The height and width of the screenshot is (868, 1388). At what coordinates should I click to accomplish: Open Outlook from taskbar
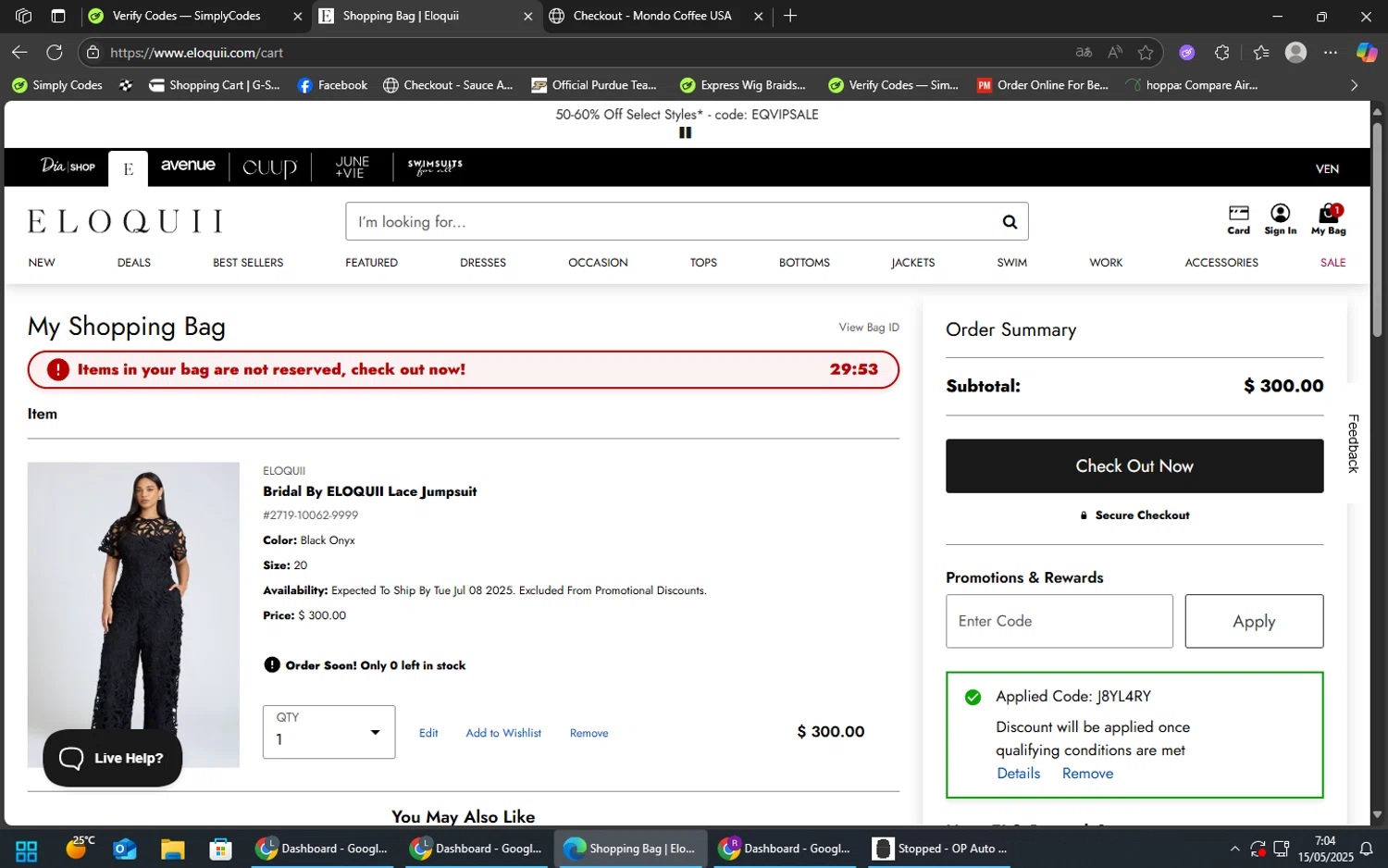click(125, 849)
